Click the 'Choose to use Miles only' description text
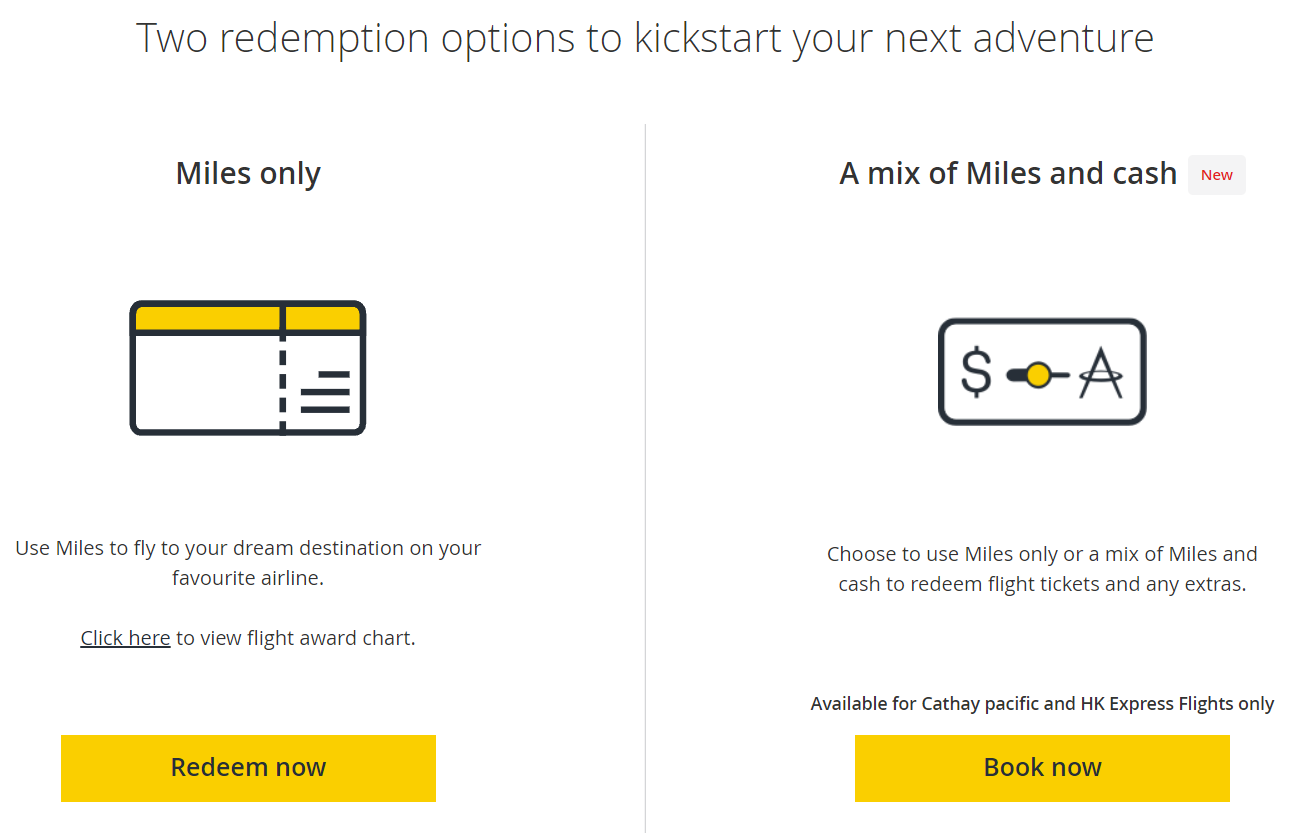This screenshot has height=837, width=1294. [1042, 569]
